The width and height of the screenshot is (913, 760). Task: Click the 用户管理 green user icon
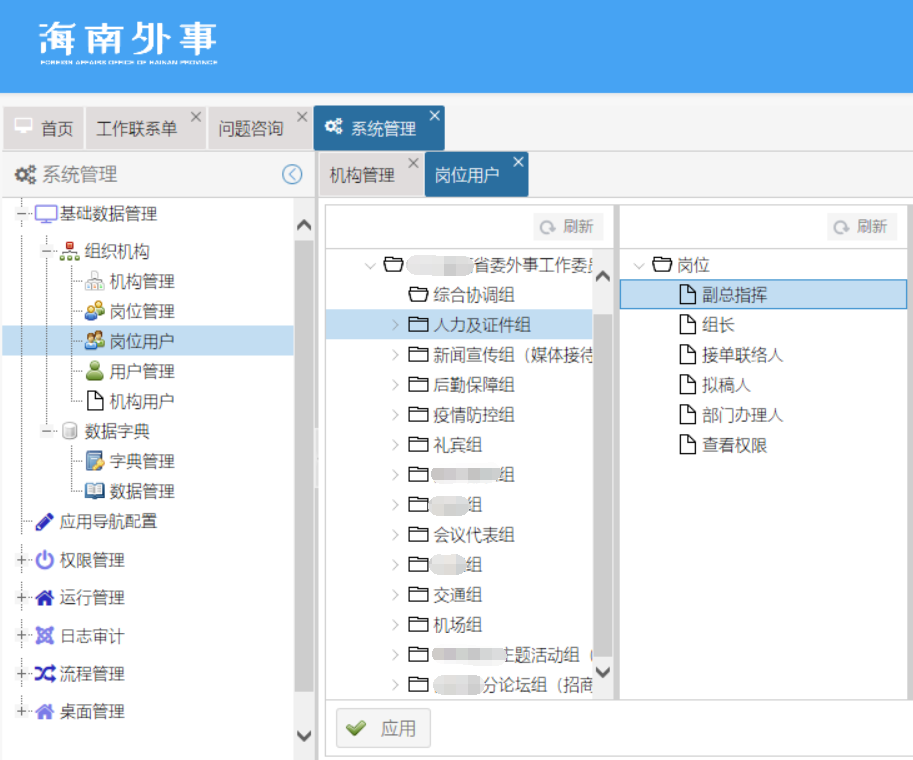pos(94,371)
